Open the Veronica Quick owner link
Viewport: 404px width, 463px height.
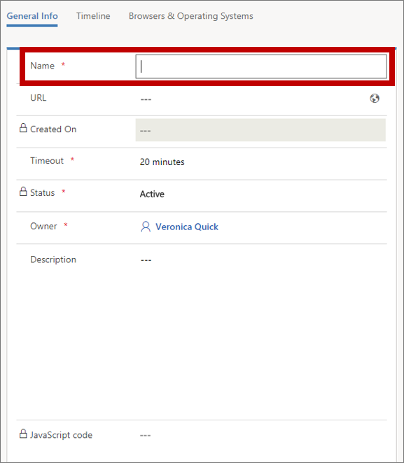coord(187,227)
